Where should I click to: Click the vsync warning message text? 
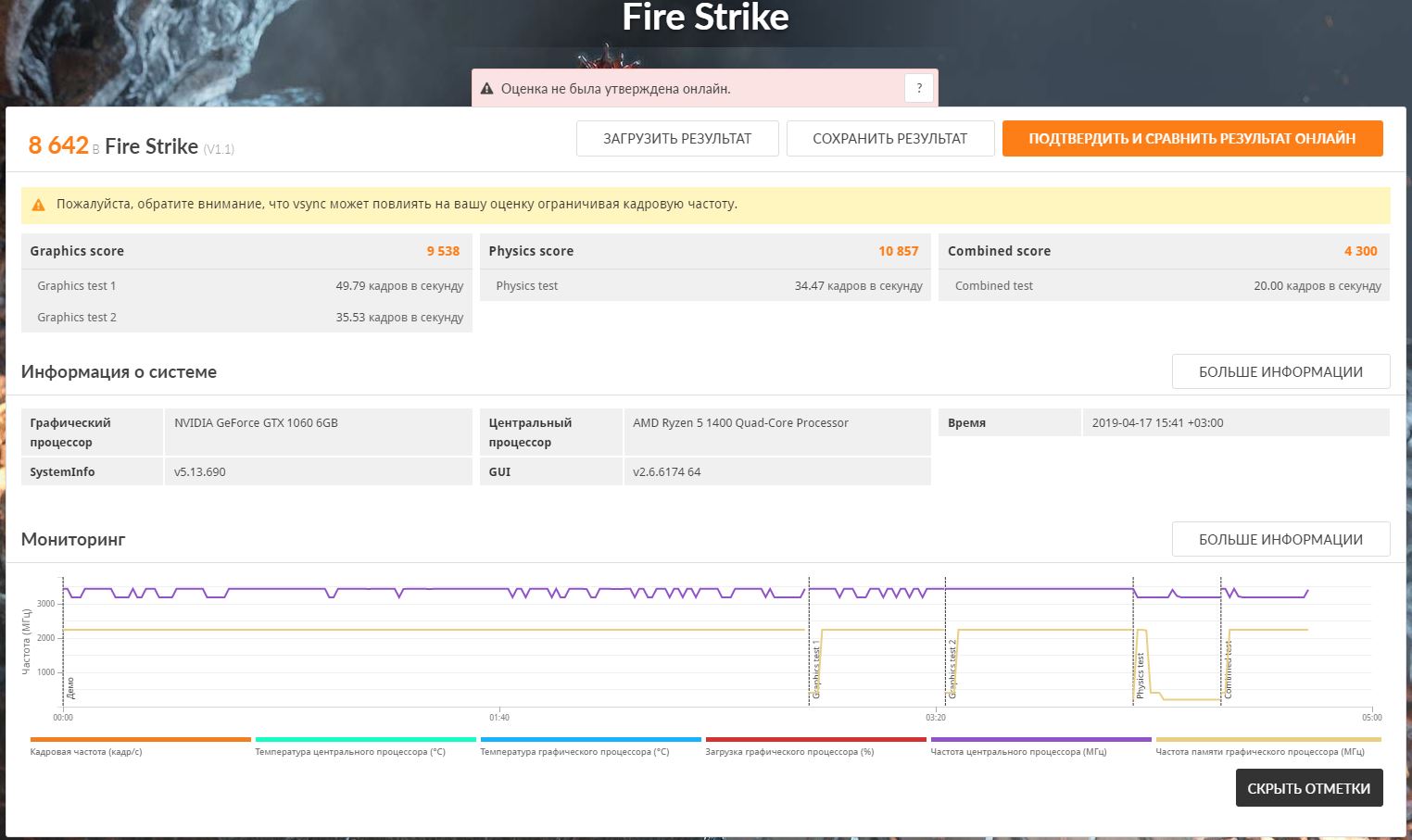point(397,205)
